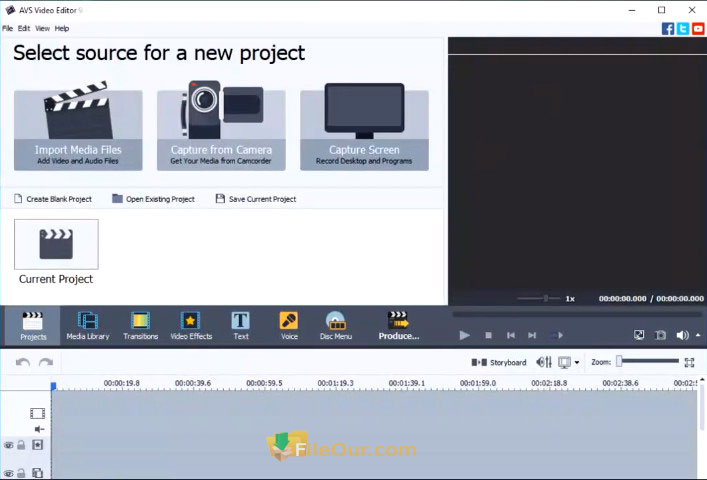Choose Capture from Camera
The height and width of the screenshot is (480, 707).
(x=221, y=126)
